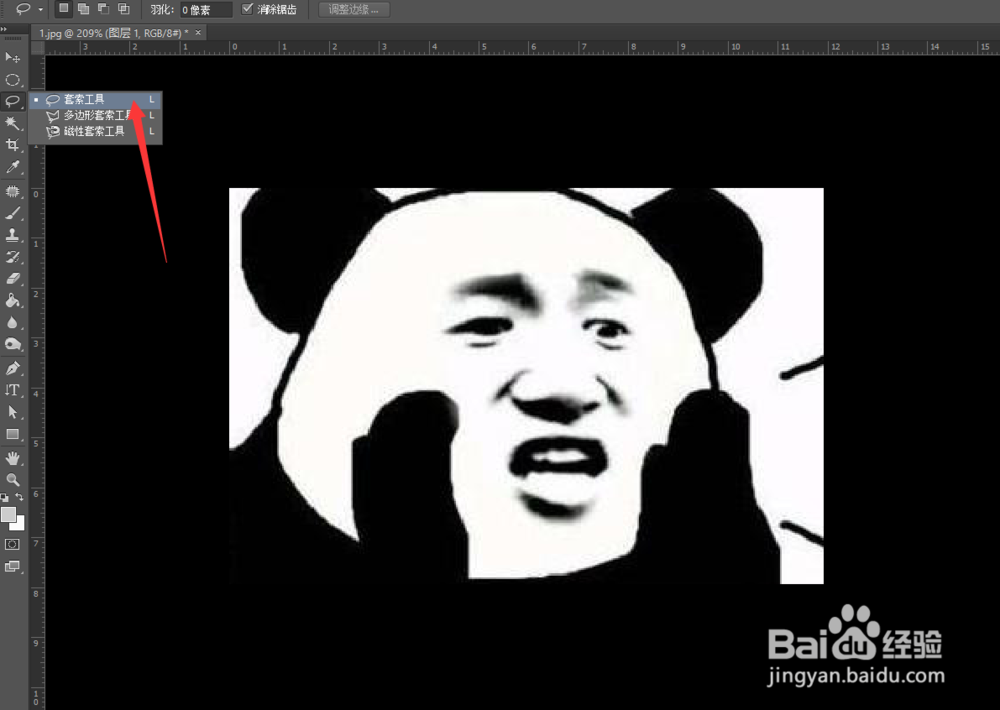Screen dimensions: 1000x710
Task: Select the Path Selection tool
Action: (x=12, y=412)
